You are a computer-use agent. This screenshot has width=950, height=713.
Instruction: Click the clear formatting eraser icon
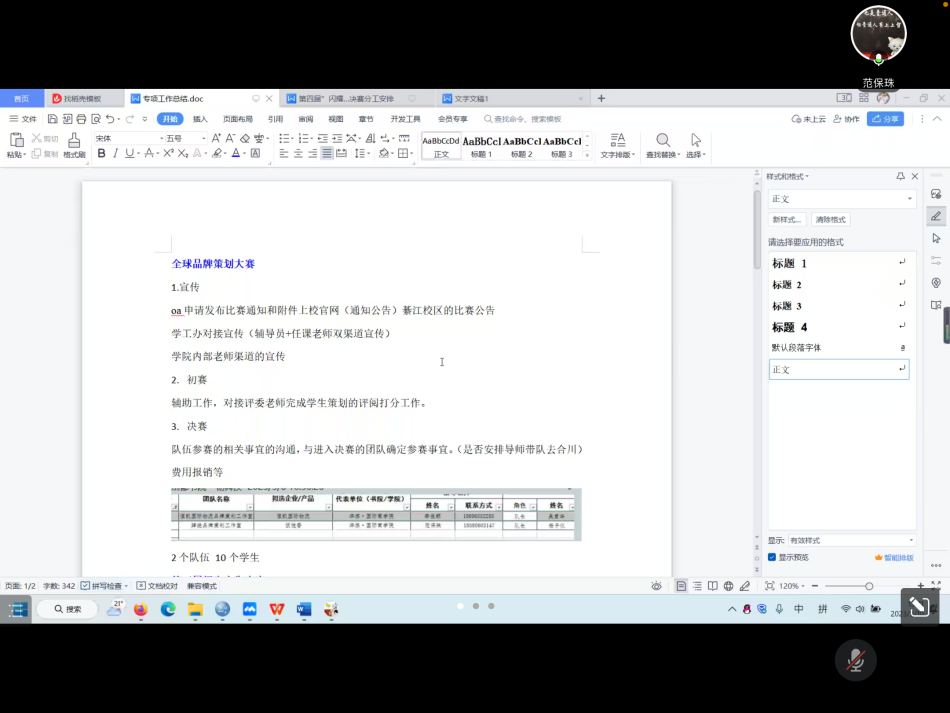click(x=244, y=138)
